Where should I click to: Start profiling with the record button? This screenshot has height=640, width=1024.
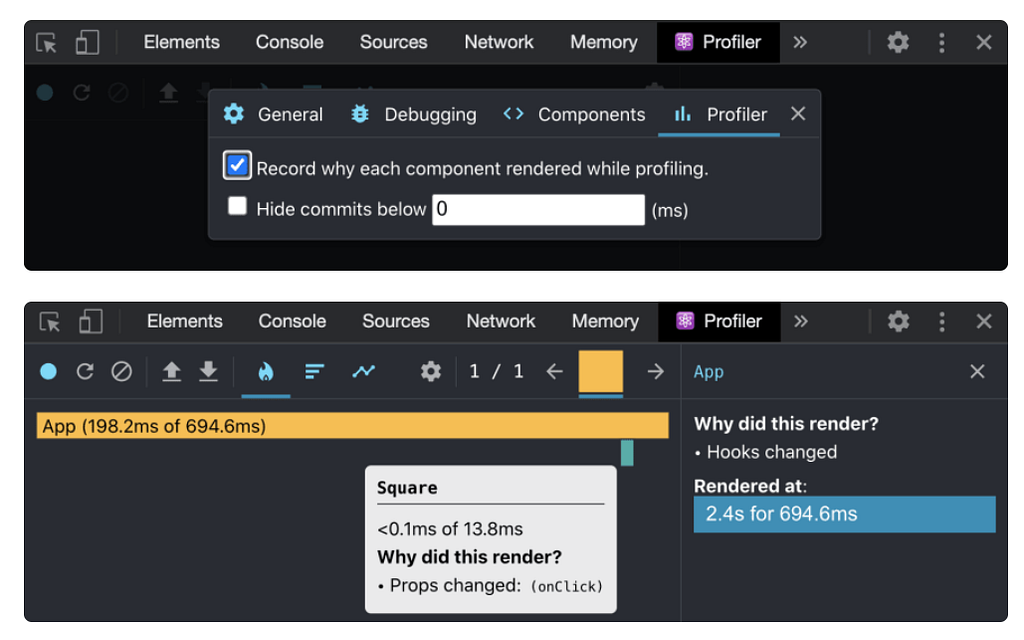pyautogui.click(x=48, y=372)
